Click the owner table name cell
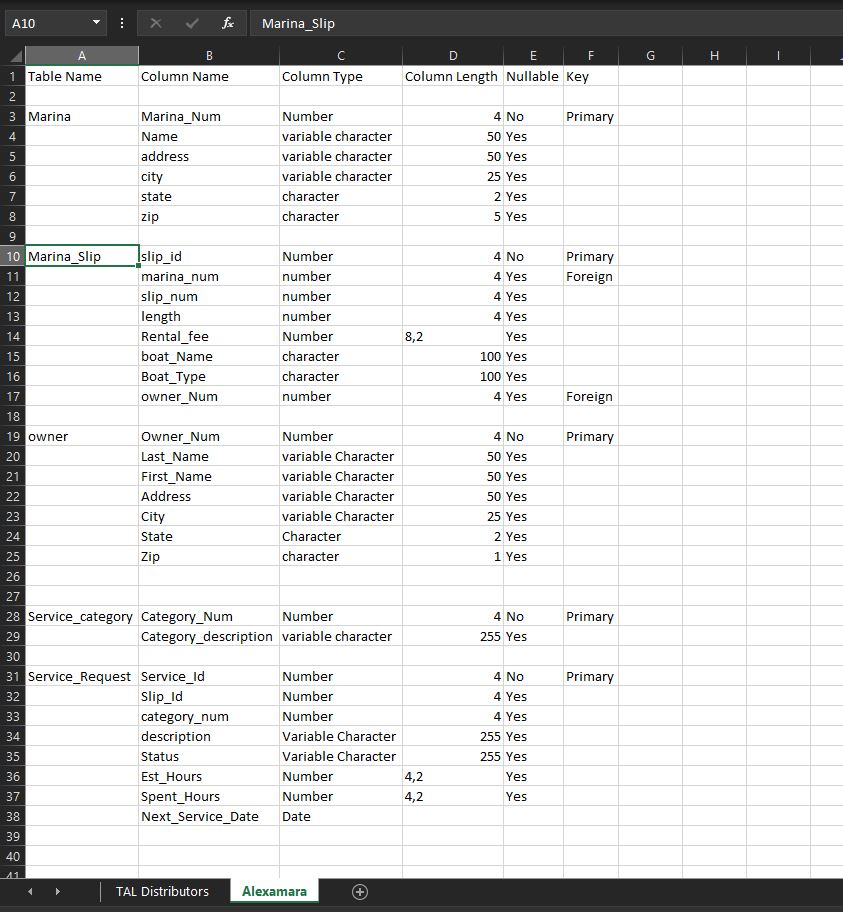This screenshot has width=843, height=912. [81, 436]
